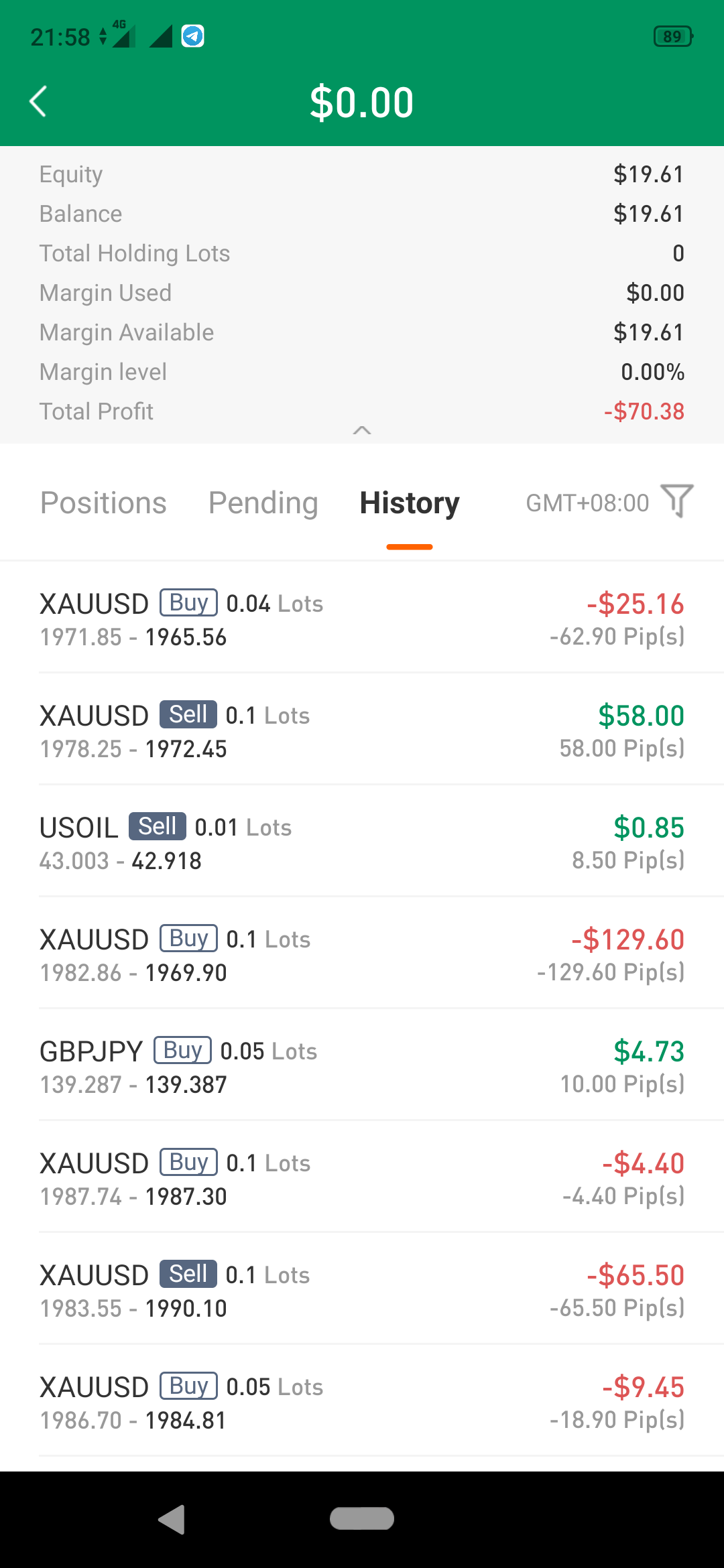This screenshot has height=1568, width=724.
Task: Tap the battery indicator in status bar
Action: click(x=673, y=36)
